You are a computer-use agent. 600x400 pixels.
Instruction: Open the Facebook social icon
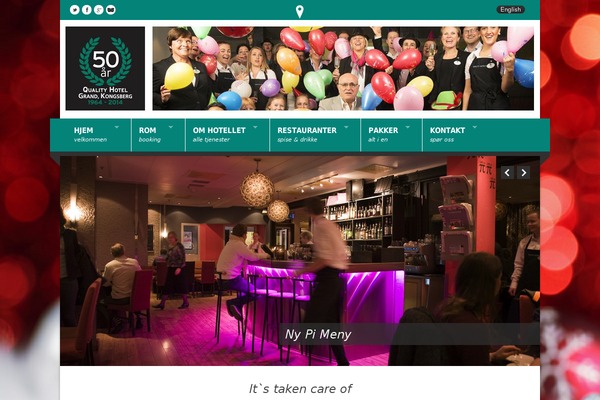click(x=87, y=10)
